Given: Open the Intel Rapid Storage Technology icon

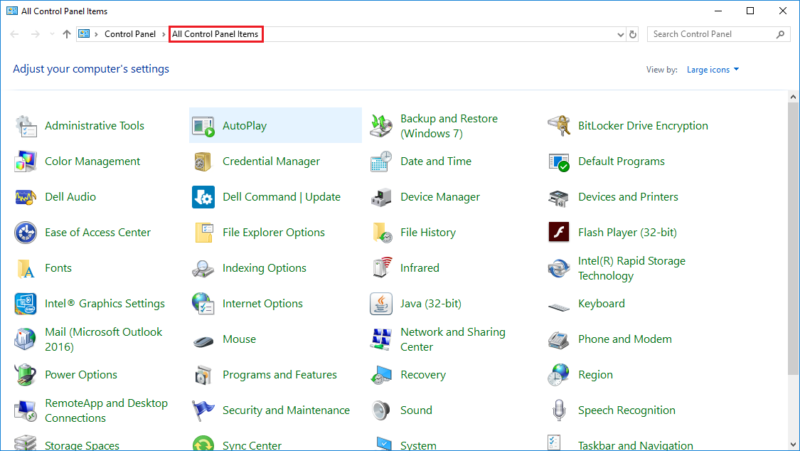Looking at the screenshot, I should tap(559, 268).
